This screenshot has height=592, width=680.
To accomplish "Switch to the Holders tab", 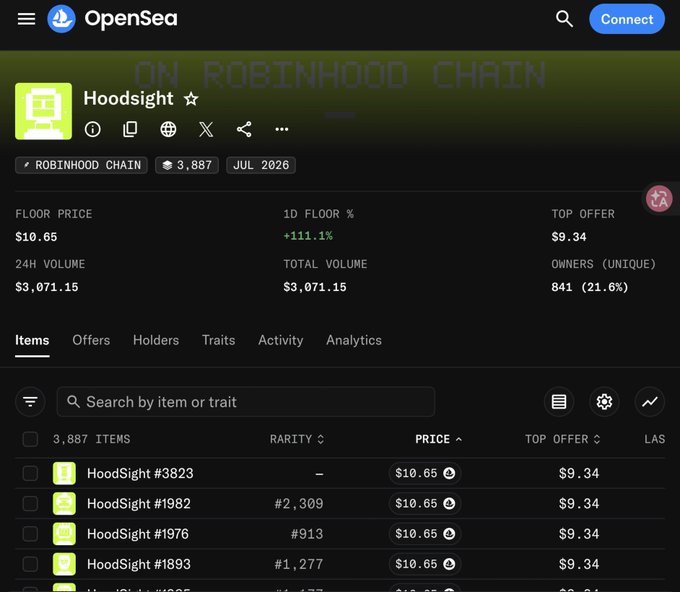I will [x=156, y=340].
